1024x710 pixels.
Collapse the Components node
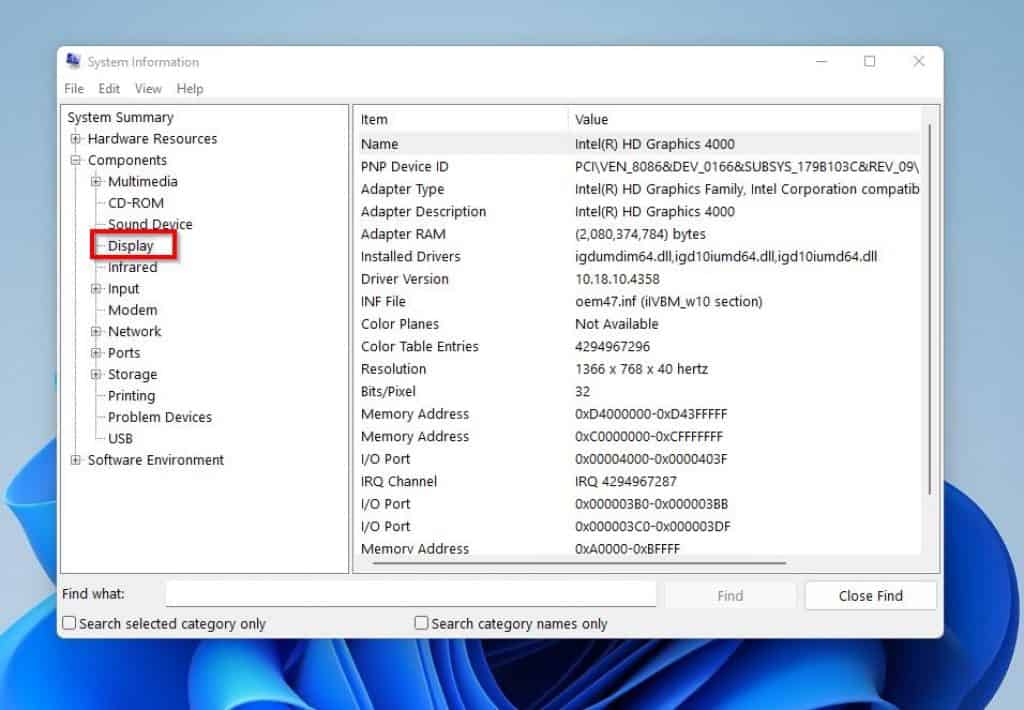pos(76,160)
